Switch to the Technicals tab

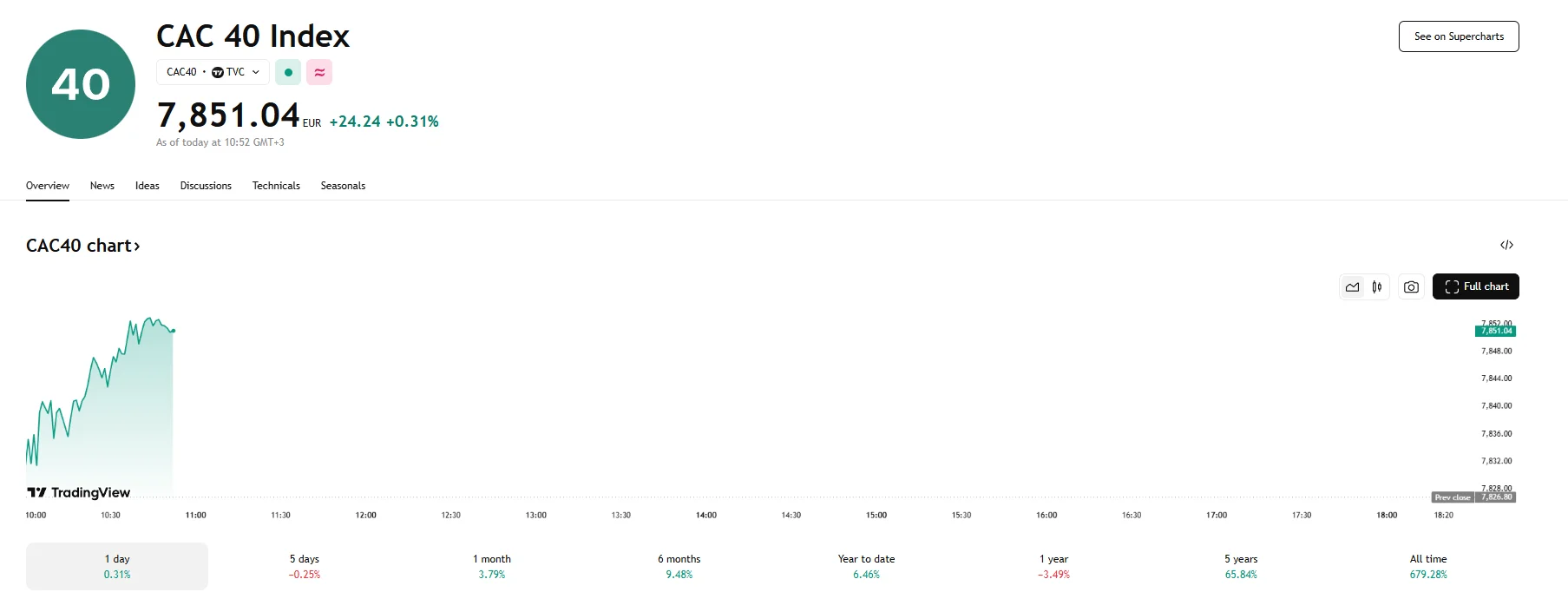click(x=276, y=185)
